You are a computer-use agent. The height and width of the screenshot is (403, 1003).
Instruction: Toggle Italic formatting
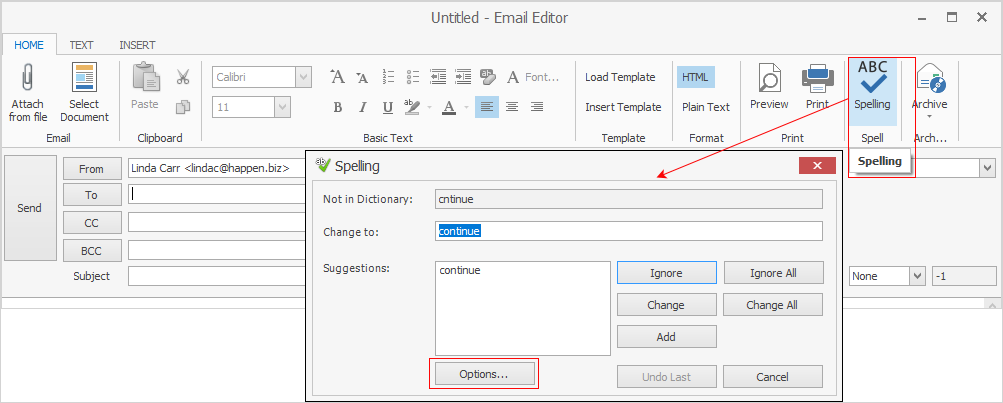[x=363, y=107]
